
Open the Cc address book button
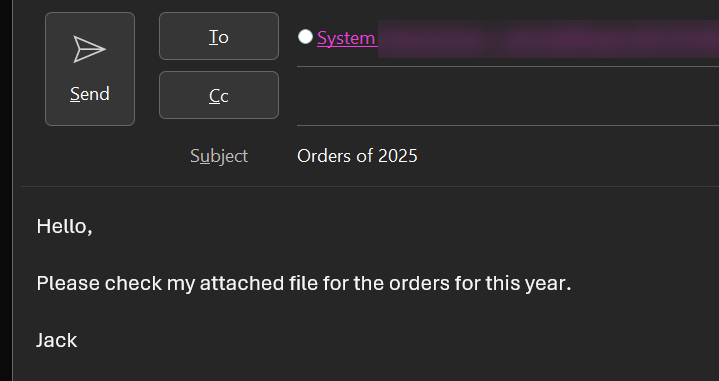(219, 95)
